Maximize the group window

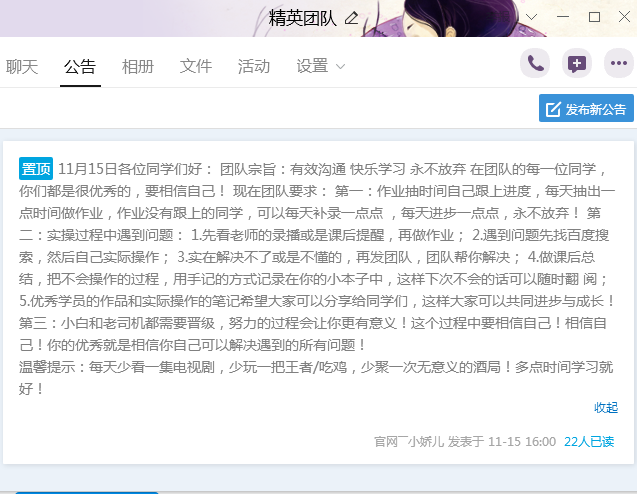[x=594, y=17]
